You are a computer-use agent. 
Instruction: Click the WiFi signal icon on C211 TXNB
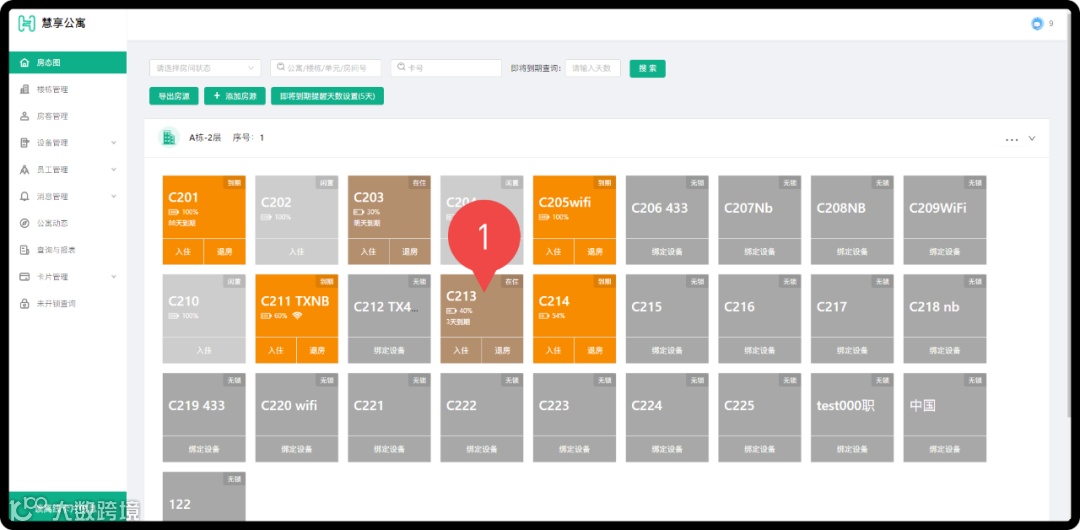tap(298, 316)
